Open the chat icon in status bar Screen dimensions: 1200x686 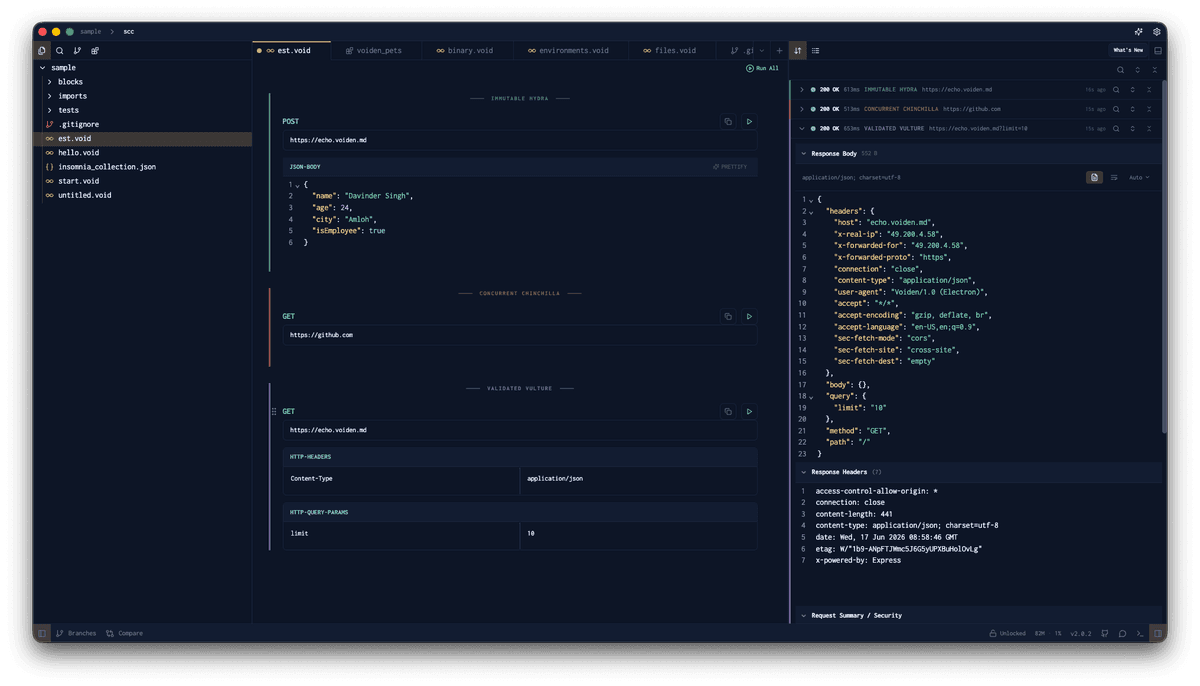(x=1122, y=633)
